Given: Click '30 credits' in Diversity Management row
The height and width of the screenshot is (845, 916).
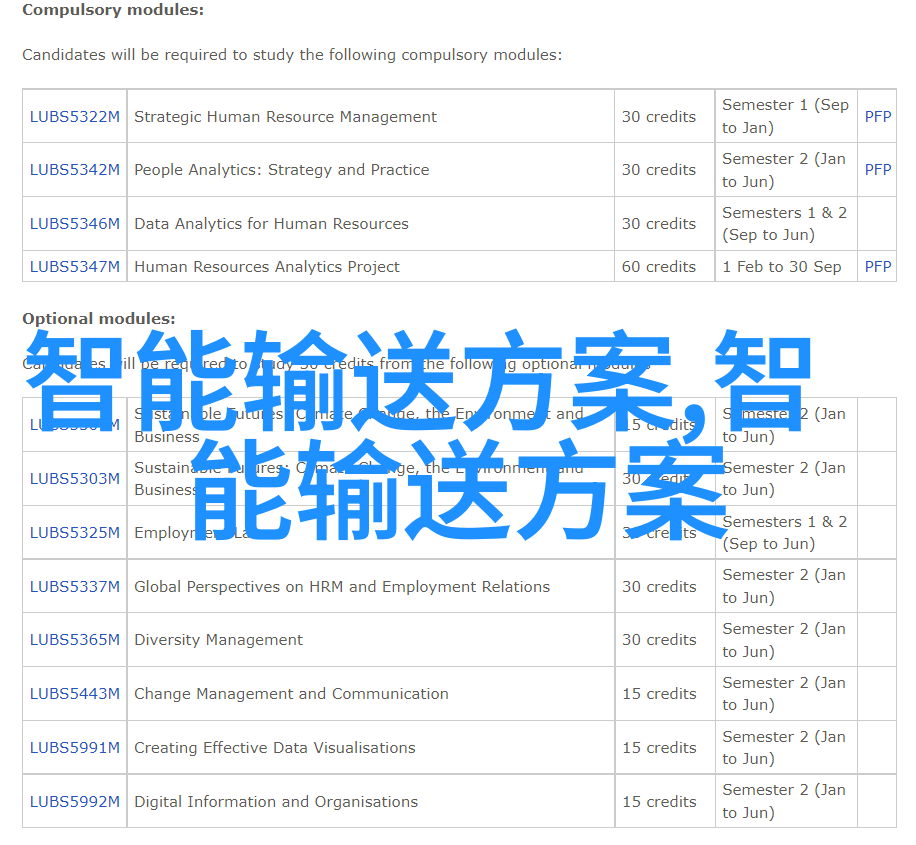Looking at the screenshot, I should [x=659, y=640].
